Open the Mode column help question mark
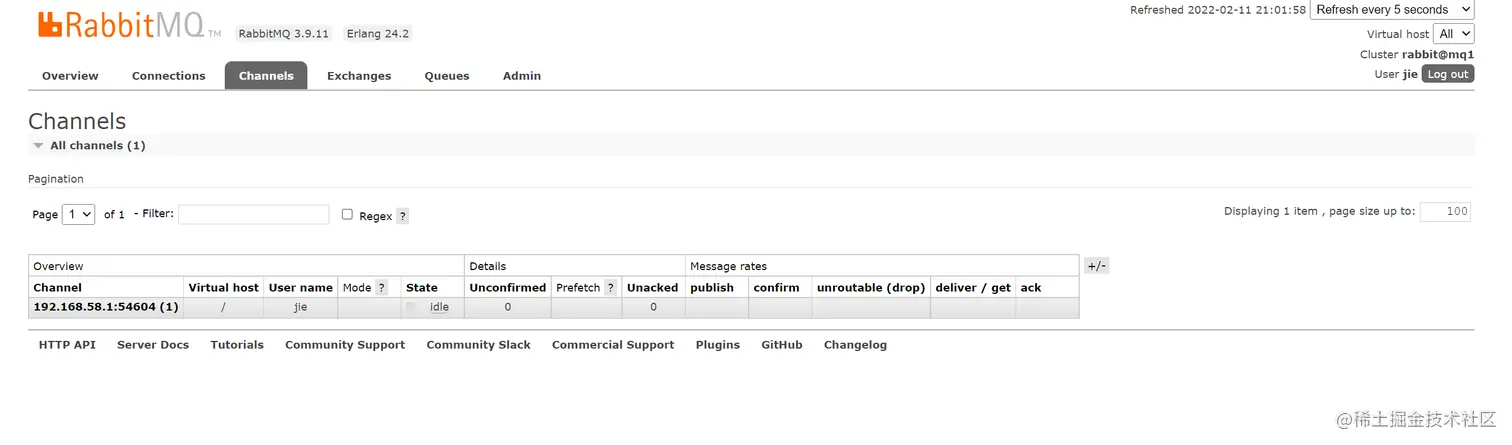 pyautogui.click(x=381, y=288)
